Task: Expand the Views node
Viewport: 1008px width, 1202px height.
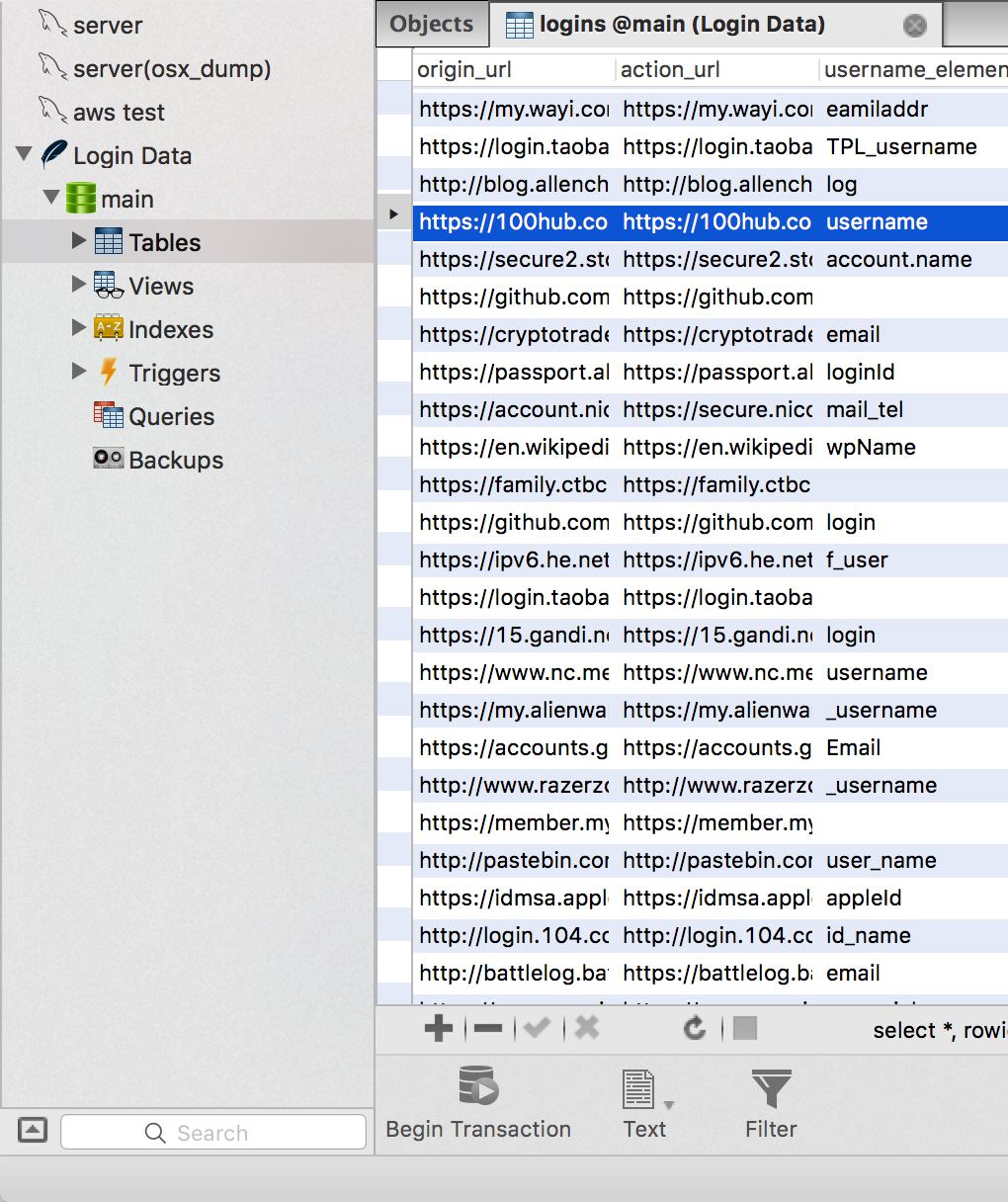Action: tap(79, 285)
